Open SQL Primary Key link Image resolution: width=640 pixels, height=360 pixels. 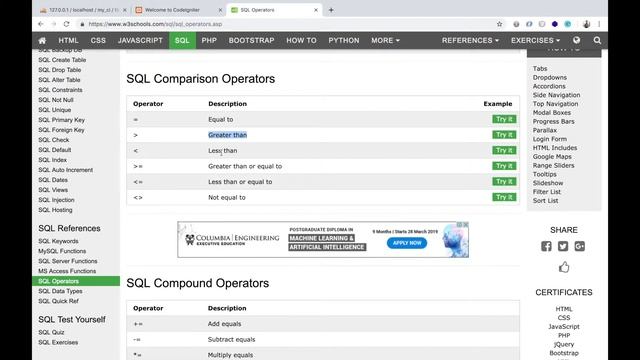click(61, 120)
